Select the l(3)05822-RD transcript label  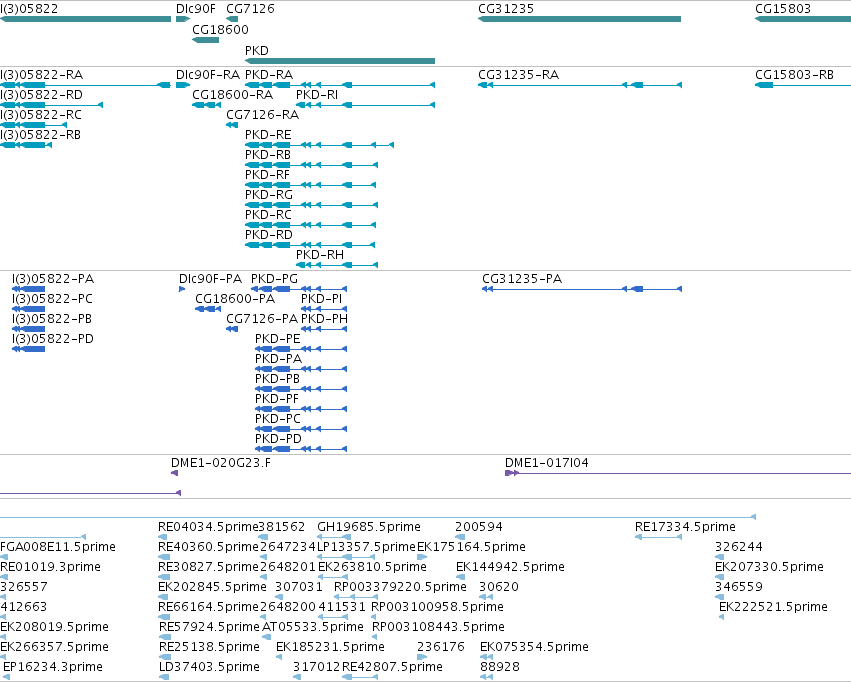[41, 94]
